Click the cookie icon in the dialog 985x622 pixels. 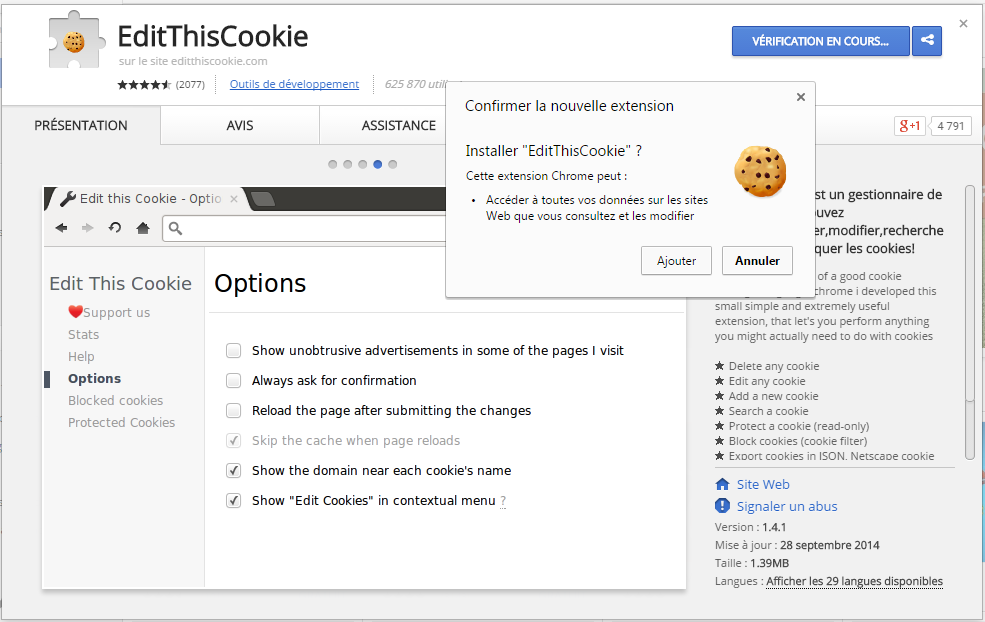[760, 171]
